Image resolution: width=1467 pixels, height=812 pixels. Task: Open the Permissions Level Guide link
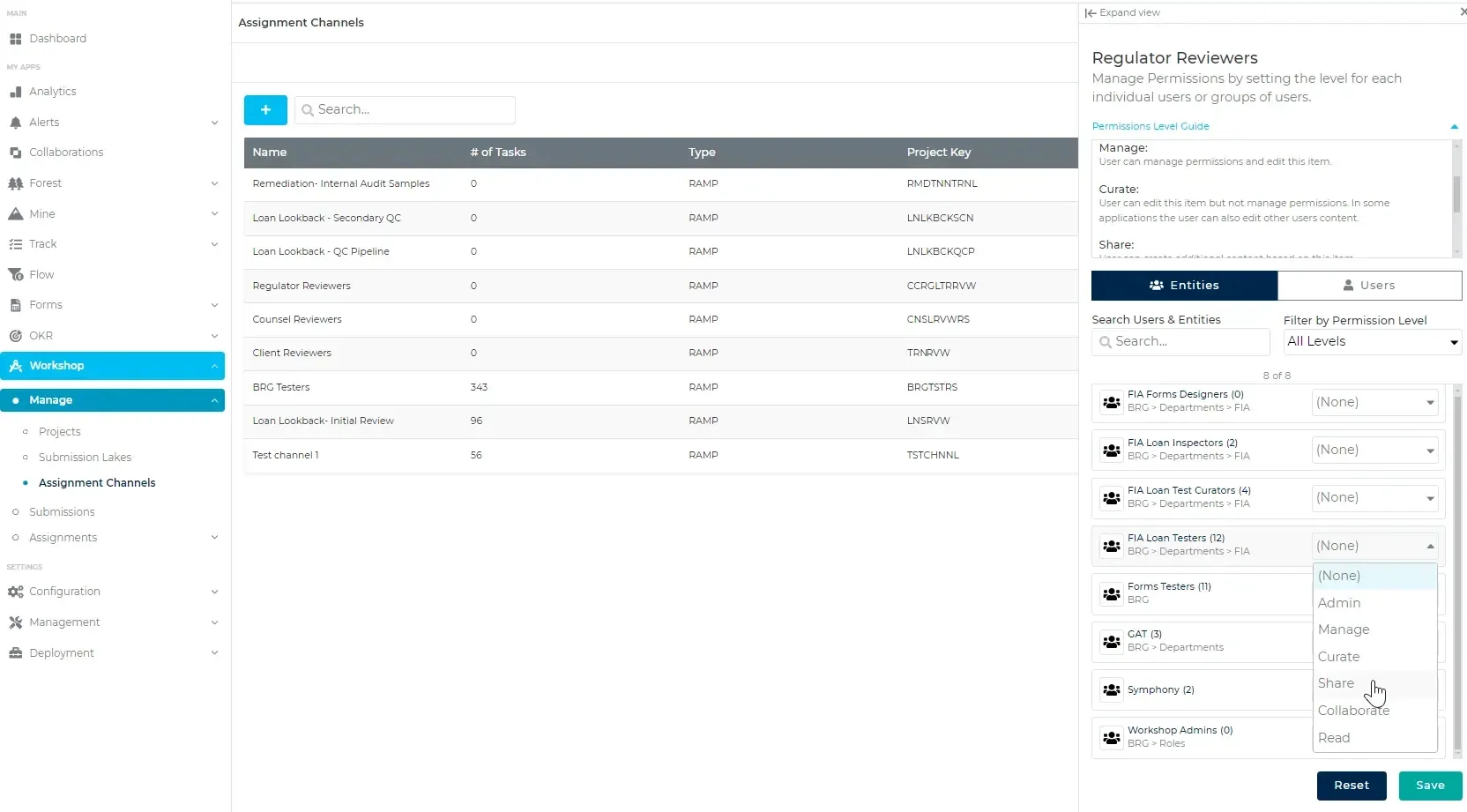(1151, 127)
